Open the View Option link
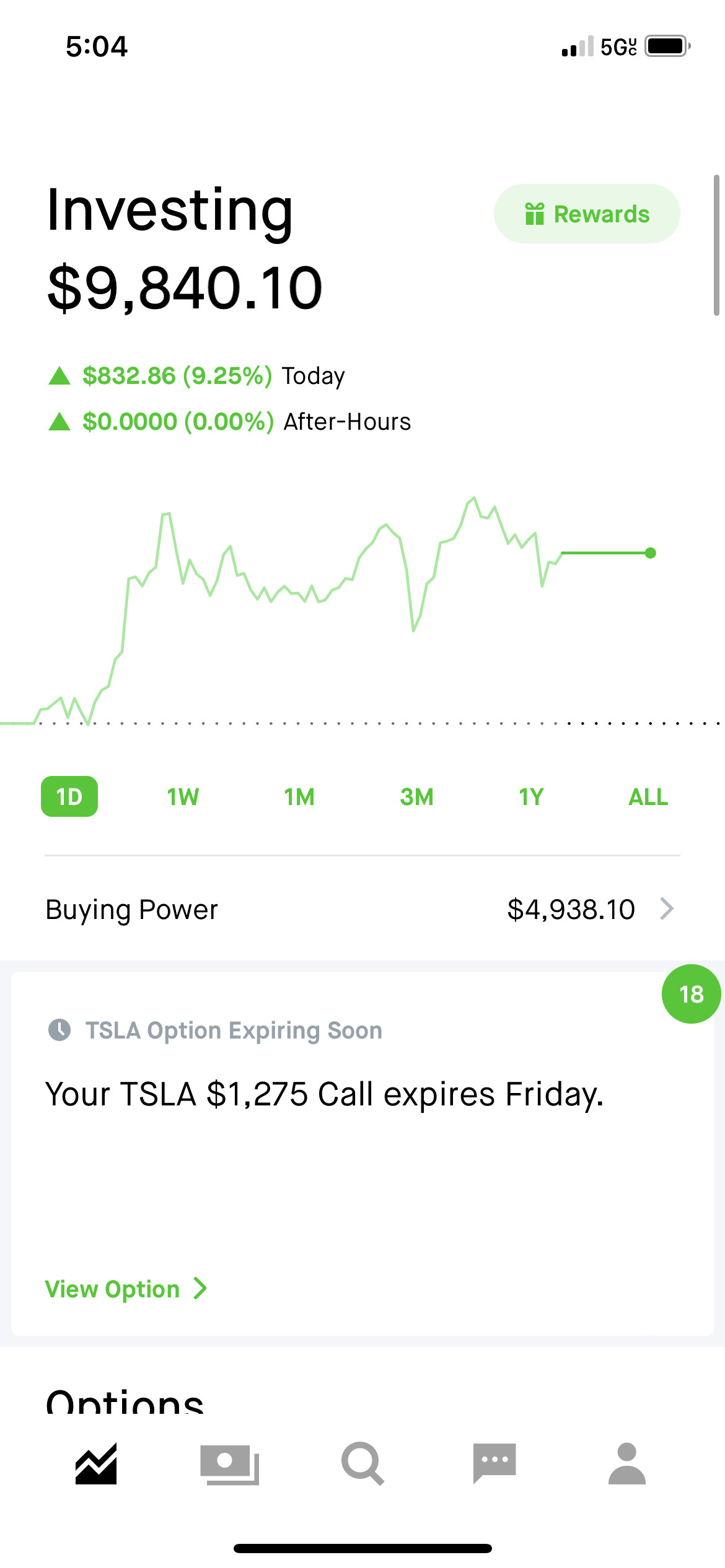The height and width of the screenshot is (1568, 725). tap(126, 1289)
